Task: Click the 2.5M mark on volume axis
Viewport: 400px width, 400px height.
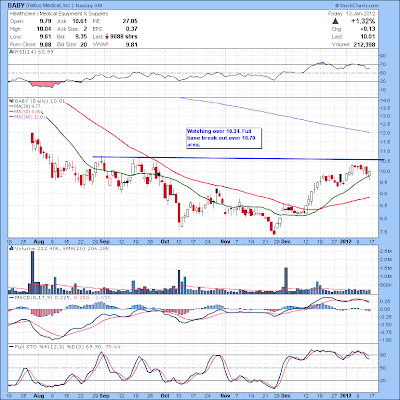Action: pyautogui.click(x=386, y=251)
